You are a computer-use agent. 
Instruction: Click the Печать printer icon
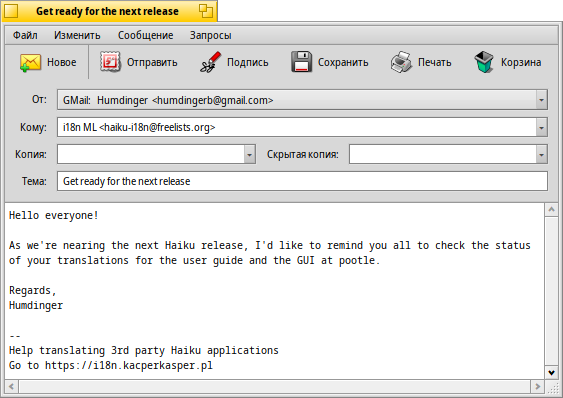click(401, 62)
